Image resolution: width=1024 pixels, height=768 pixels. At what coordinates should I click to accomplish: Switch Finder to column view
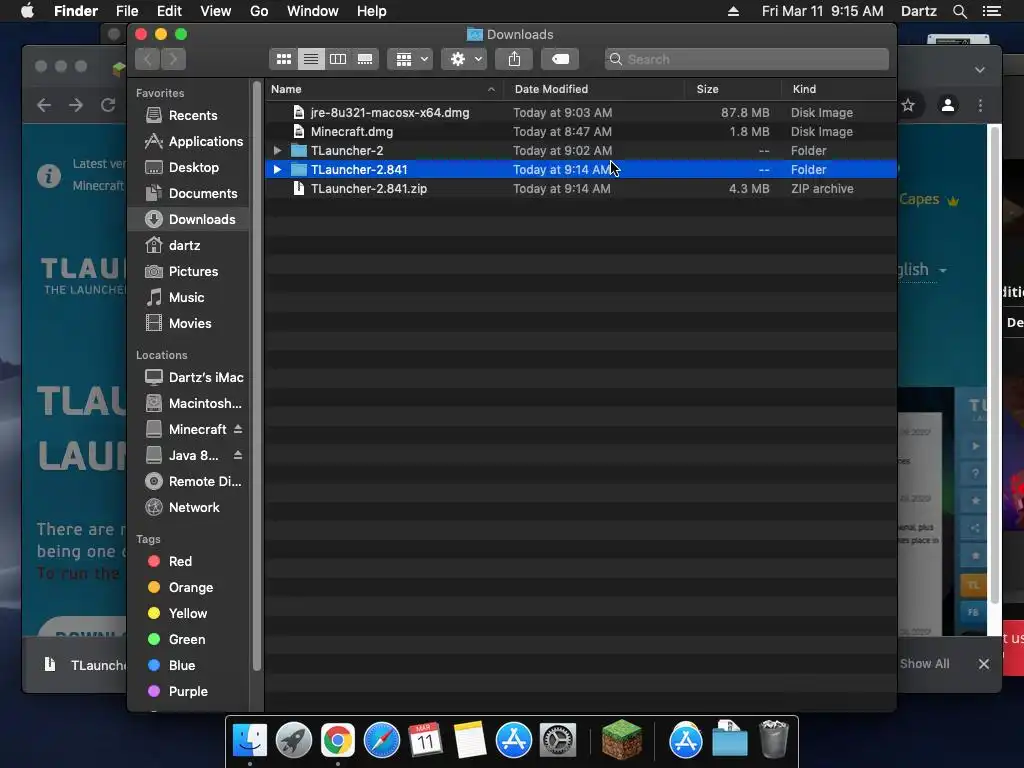tap(338, 59)
